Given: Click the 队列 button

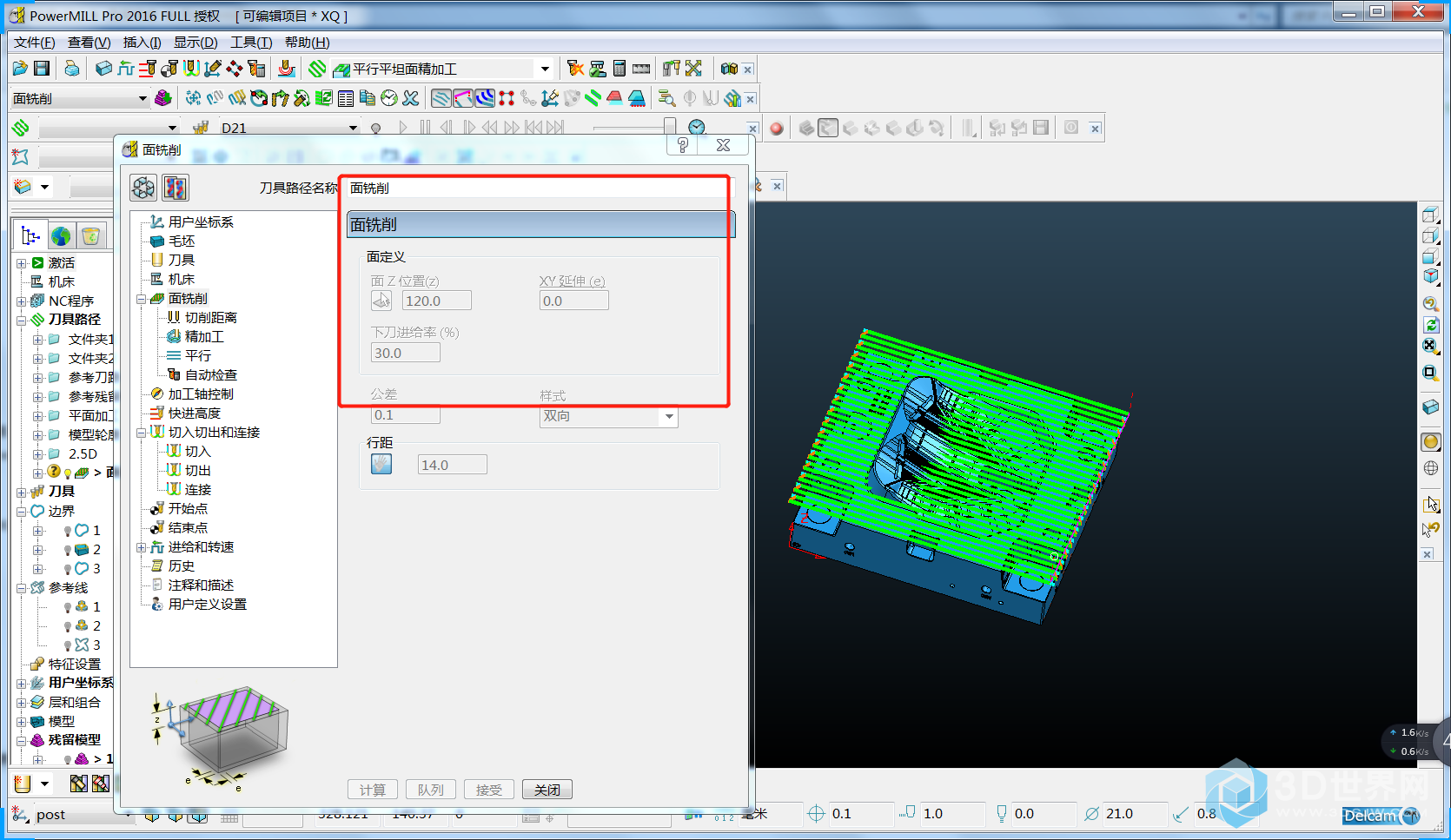Looking at the screenshot, I should click(431, 790).
